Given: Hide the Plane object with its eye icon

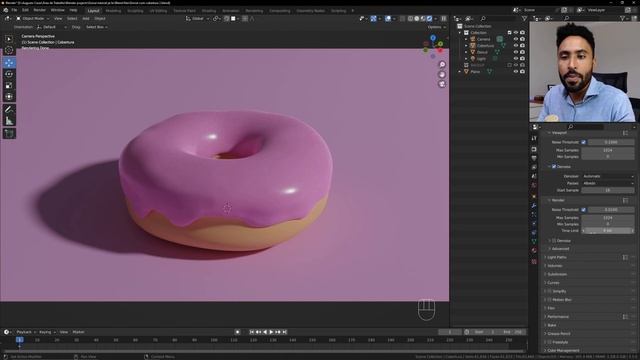Looking at the screenshot, I should (516, 72).
